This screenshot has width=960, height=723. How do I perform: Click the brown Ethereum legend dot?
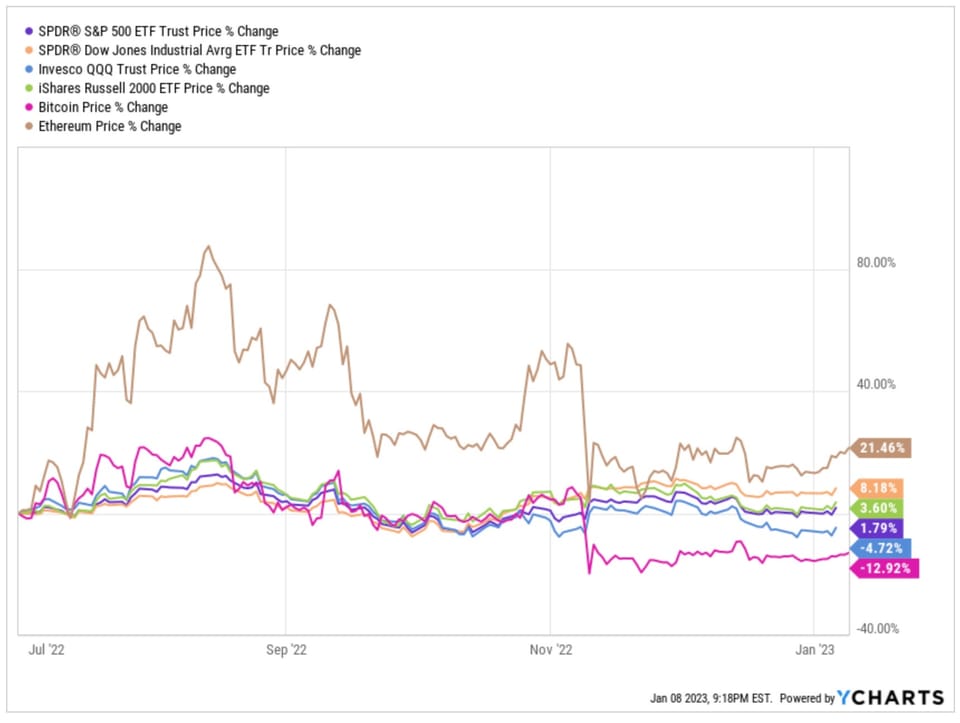point(28,127)
